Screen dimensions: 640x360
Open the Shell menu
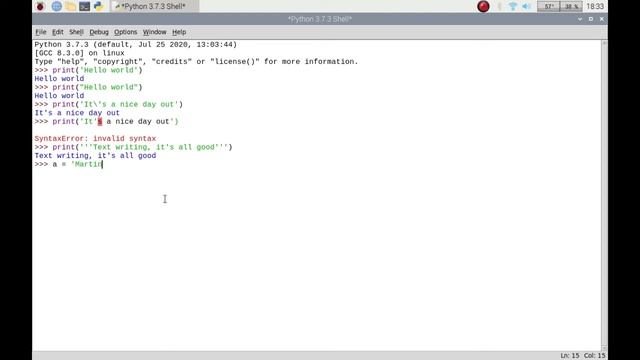[76, 32]
